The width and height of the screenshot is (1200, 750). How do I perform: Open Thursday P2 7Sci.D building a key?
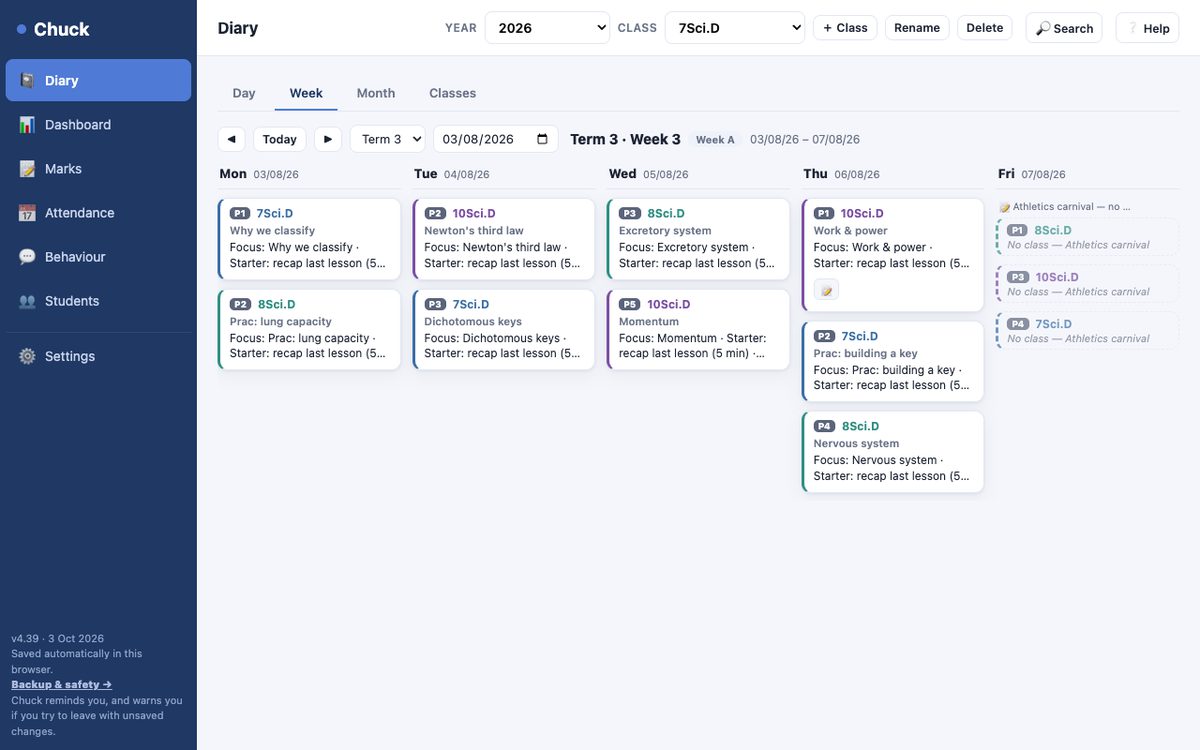(893, 361)
